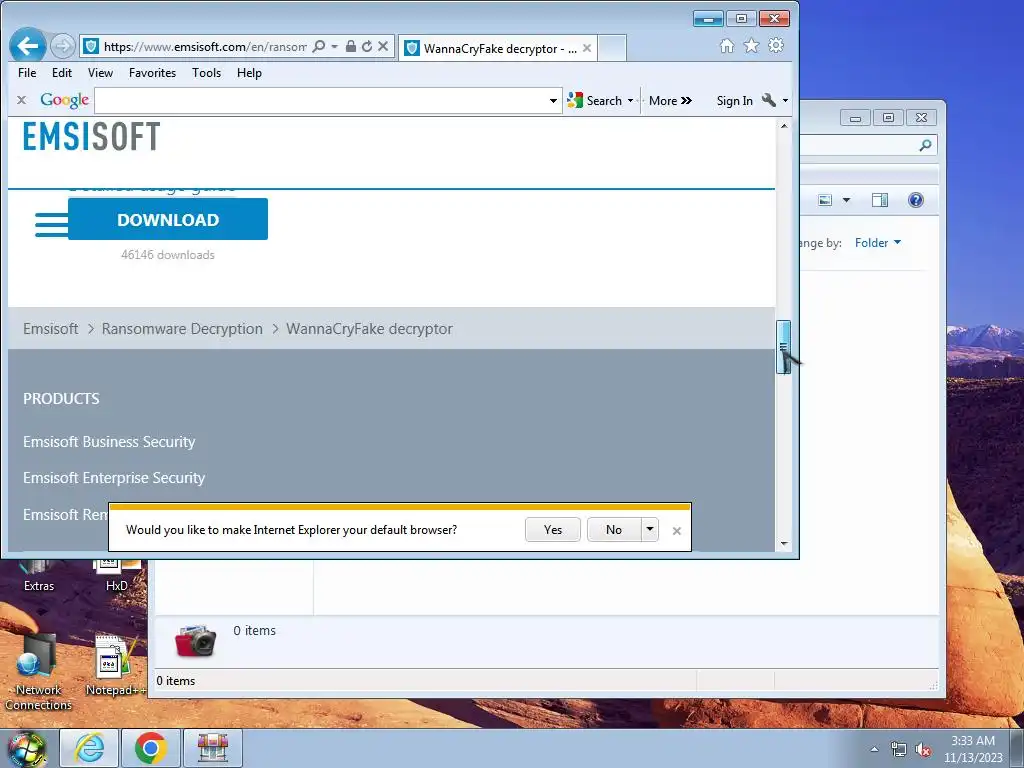This screenshot has width=1024, height=768.
Task: Open the File menu
Action: [27, 73]
